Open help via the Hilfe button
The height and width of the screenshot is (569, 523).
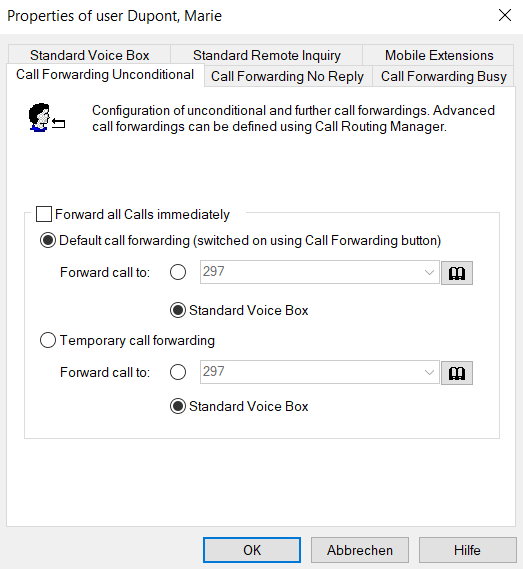[467, 550]
